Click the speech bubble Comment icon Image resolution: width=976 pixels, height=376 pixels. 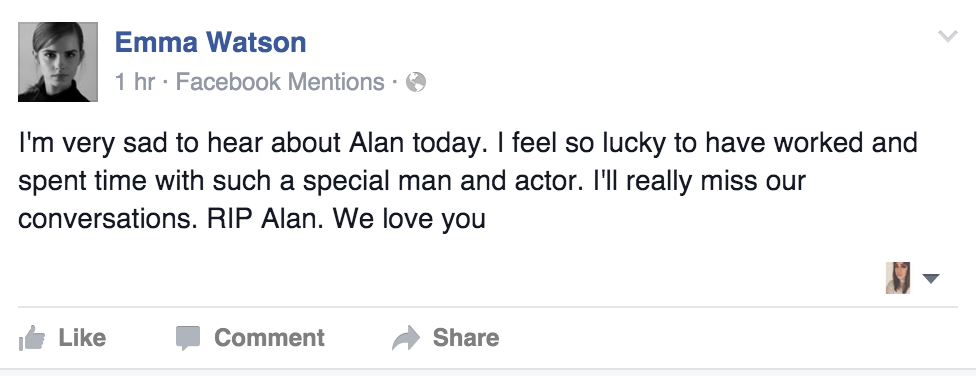(x=187, y=338)
